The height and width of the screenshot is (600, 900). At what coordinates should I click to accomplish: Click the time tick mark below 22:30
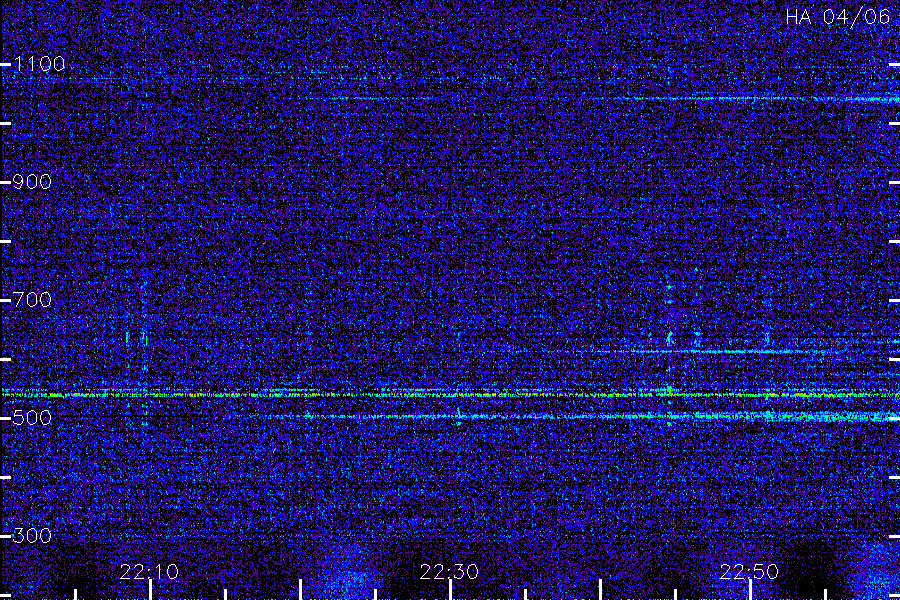(451, 590)
